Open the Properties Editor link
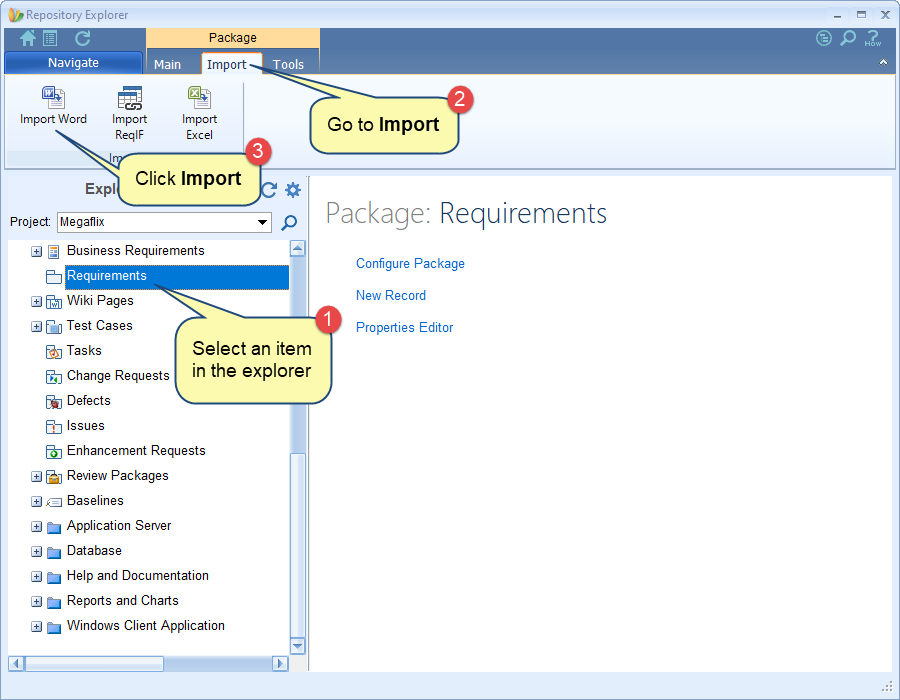The width and height of the screenshot is (900, 700). pyautogui.click(x=405, y=328)
